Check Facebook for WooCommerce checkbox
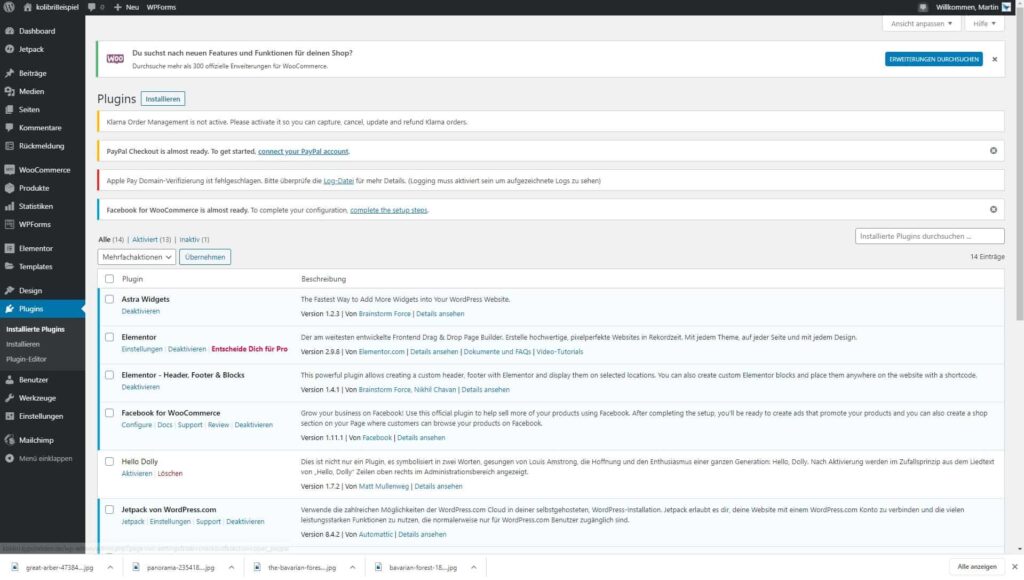This screenshot has height=580, width=1024. click(110, 413)
